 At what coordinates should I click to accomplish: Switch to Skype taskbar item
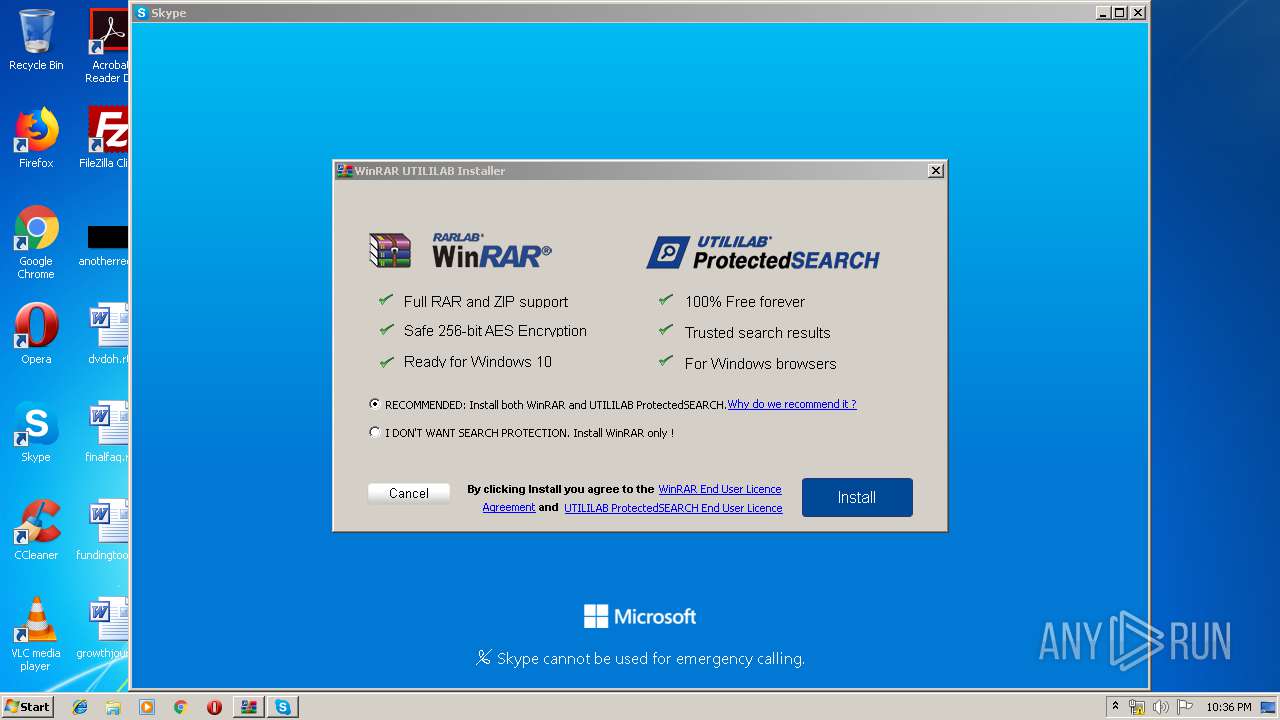283,707
